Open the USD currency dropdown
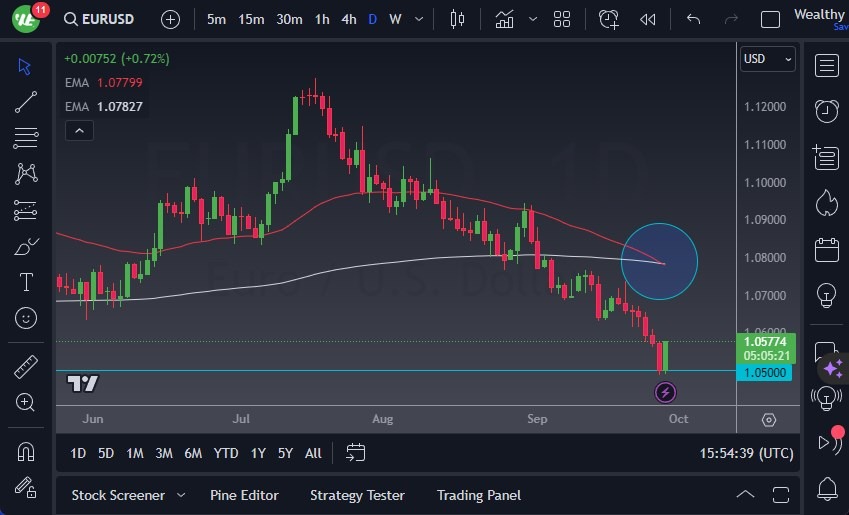The image size is (849, 515). pos(767,59)
